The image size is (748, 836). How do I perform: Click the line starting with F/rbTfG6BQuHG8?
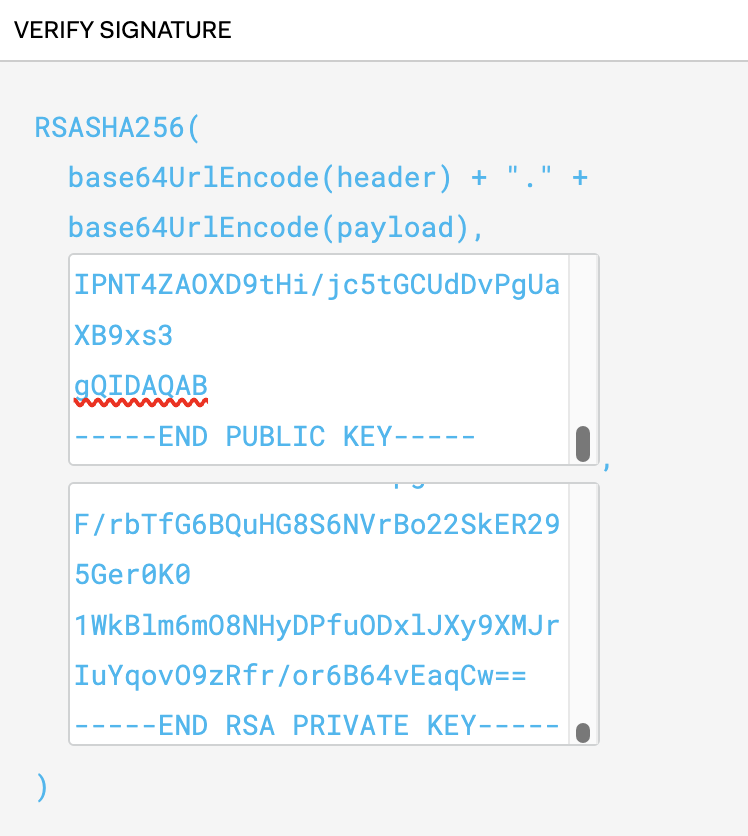click(317, 526)
